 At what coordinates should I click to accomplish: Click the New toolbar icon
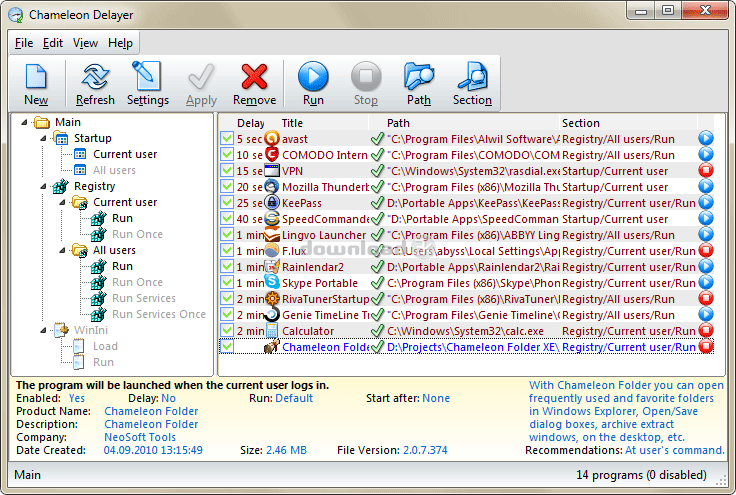point(36,76)
